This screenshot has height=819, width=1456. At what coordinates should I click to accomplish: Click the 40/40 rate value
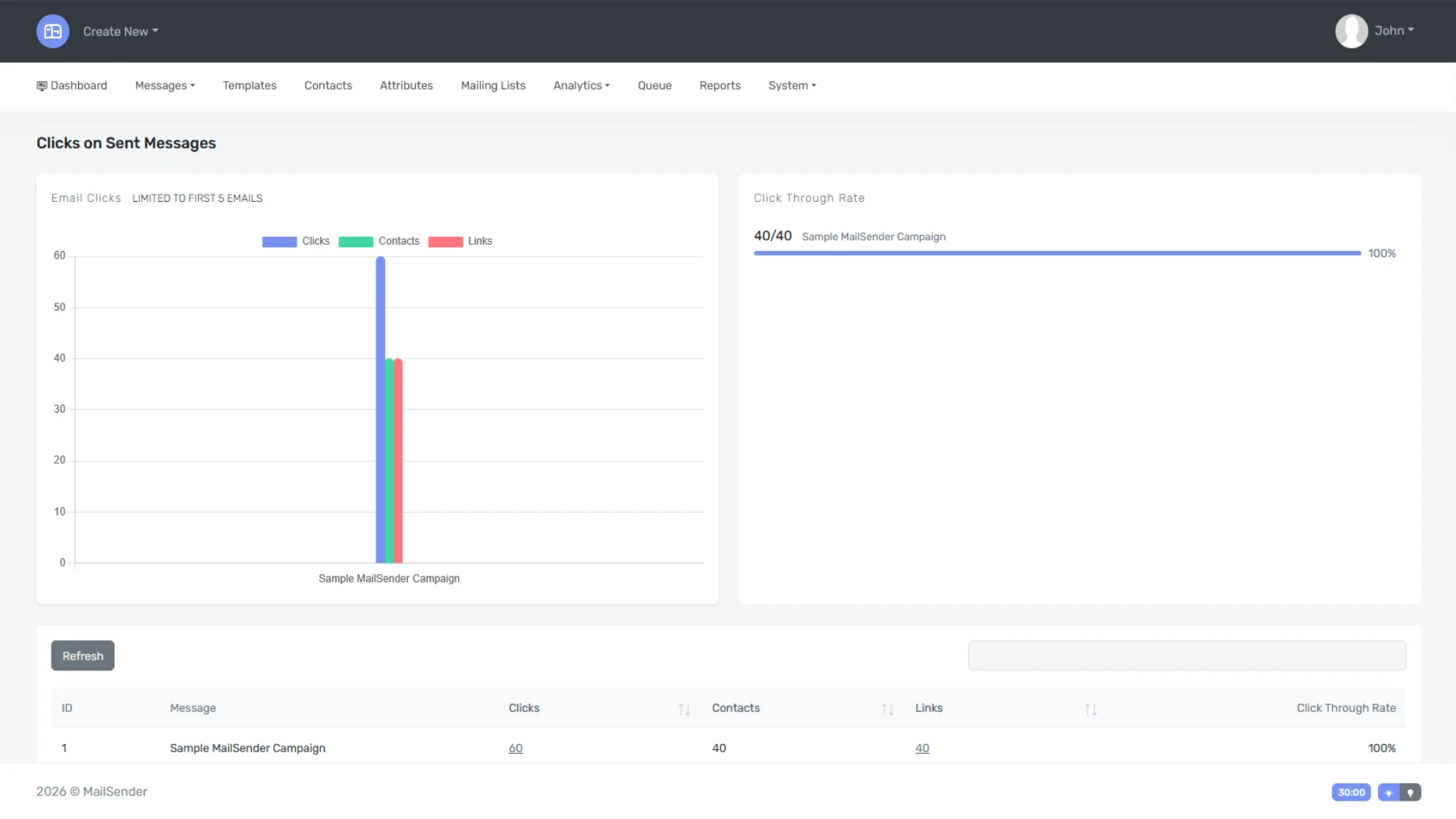pyautogui.click(x=773, y=236)
